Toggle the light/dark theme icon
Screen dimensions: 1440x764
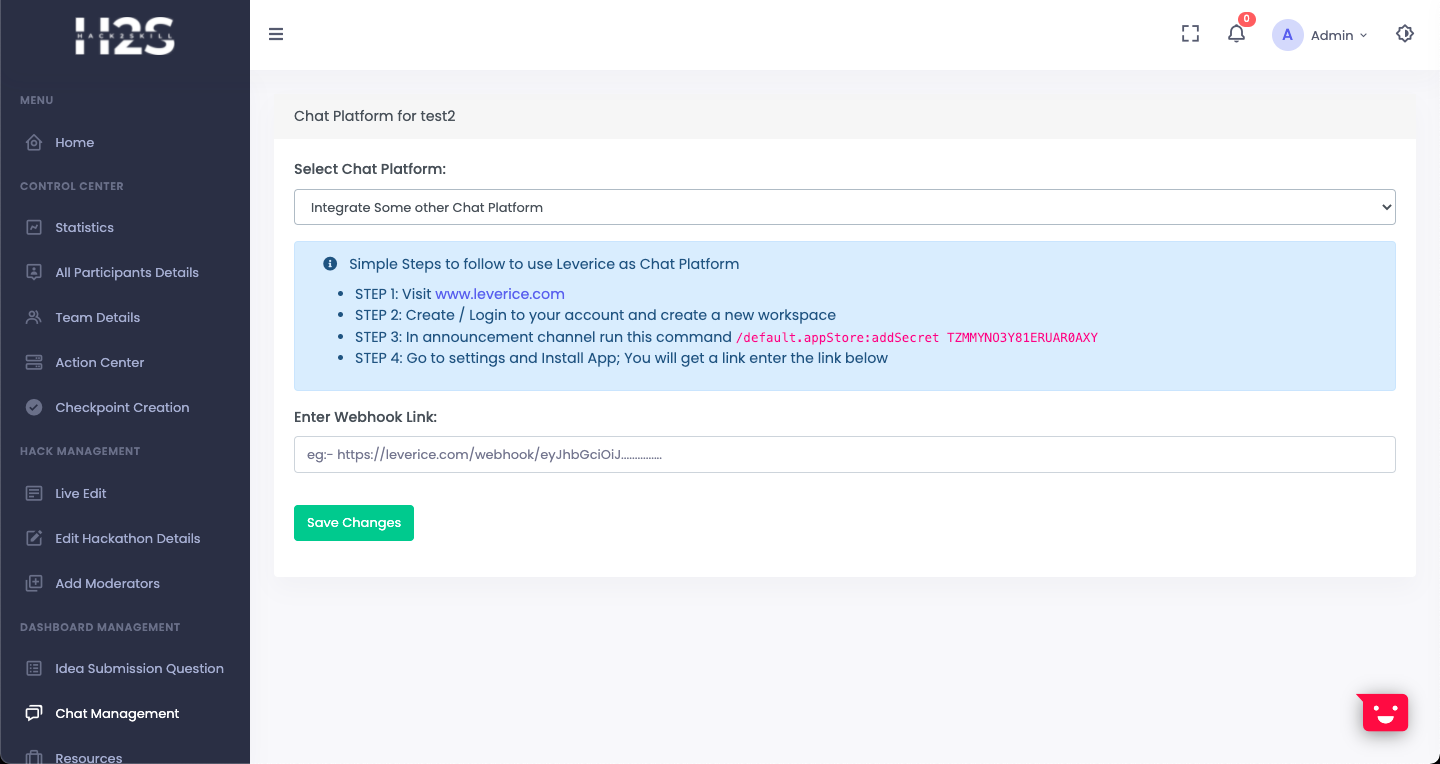(1405, 34)
